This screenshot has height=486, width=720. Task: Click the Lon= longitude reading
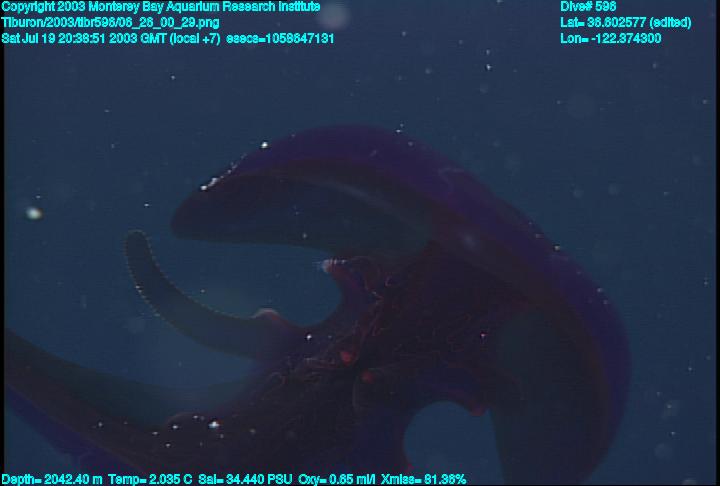pyautogui.click(x=611, y=38)
